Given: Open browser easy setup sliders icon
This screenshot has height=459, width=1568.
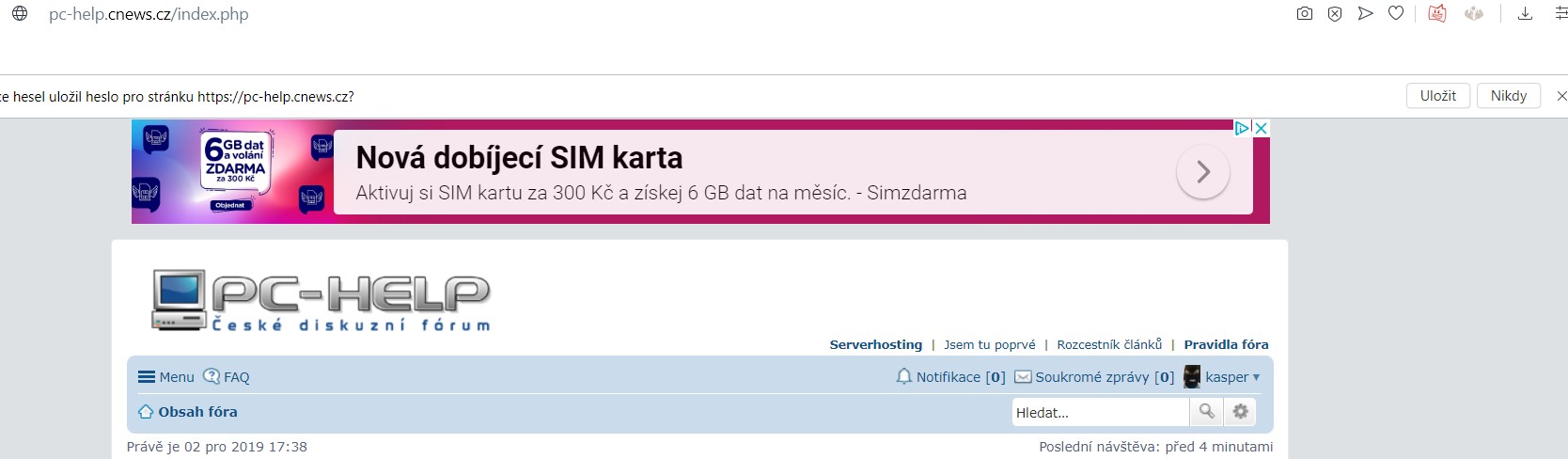Looking at the screenshot, I should tap(1561, 13).
